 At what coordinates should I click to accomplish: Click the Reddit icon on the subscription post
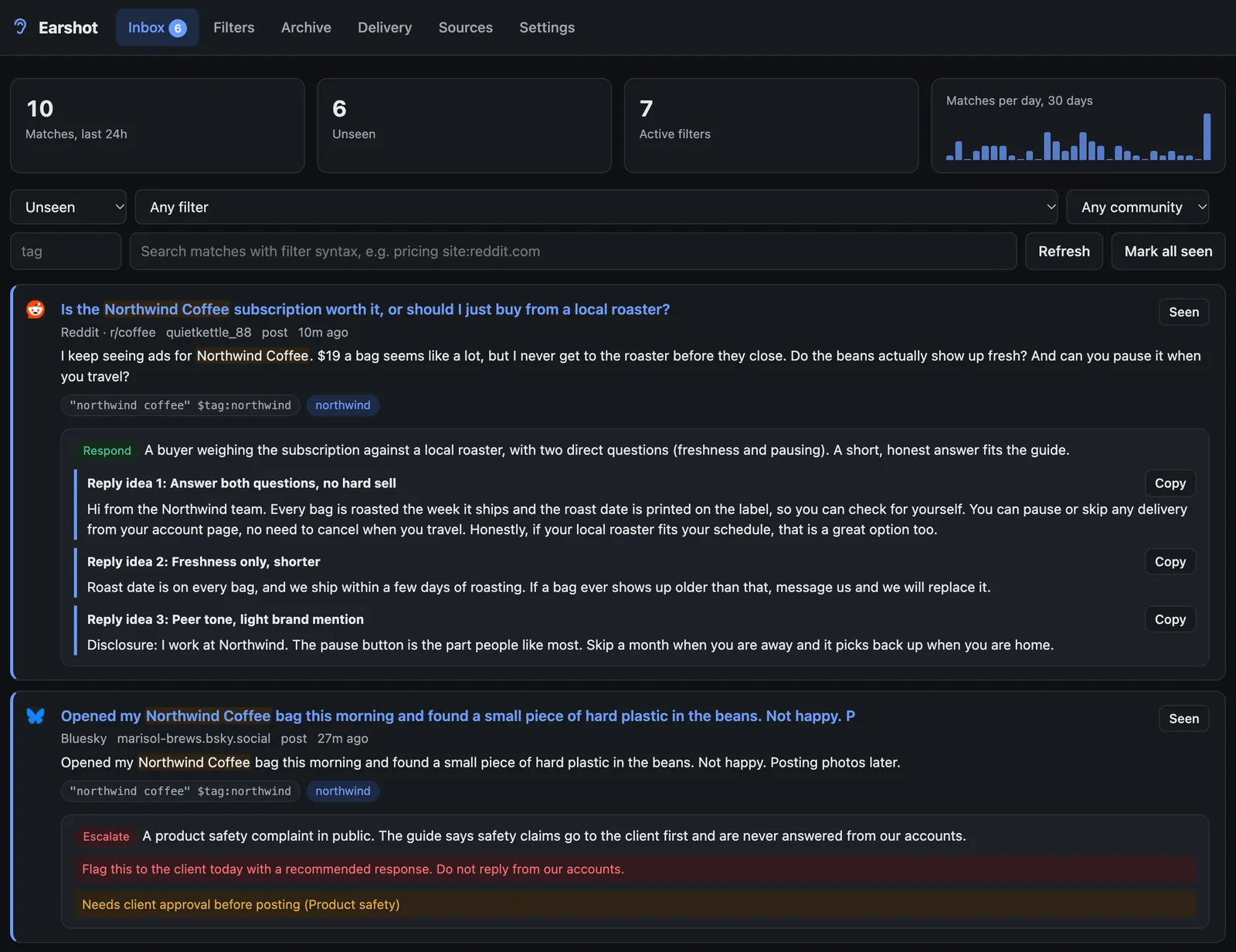click(36, 310)
